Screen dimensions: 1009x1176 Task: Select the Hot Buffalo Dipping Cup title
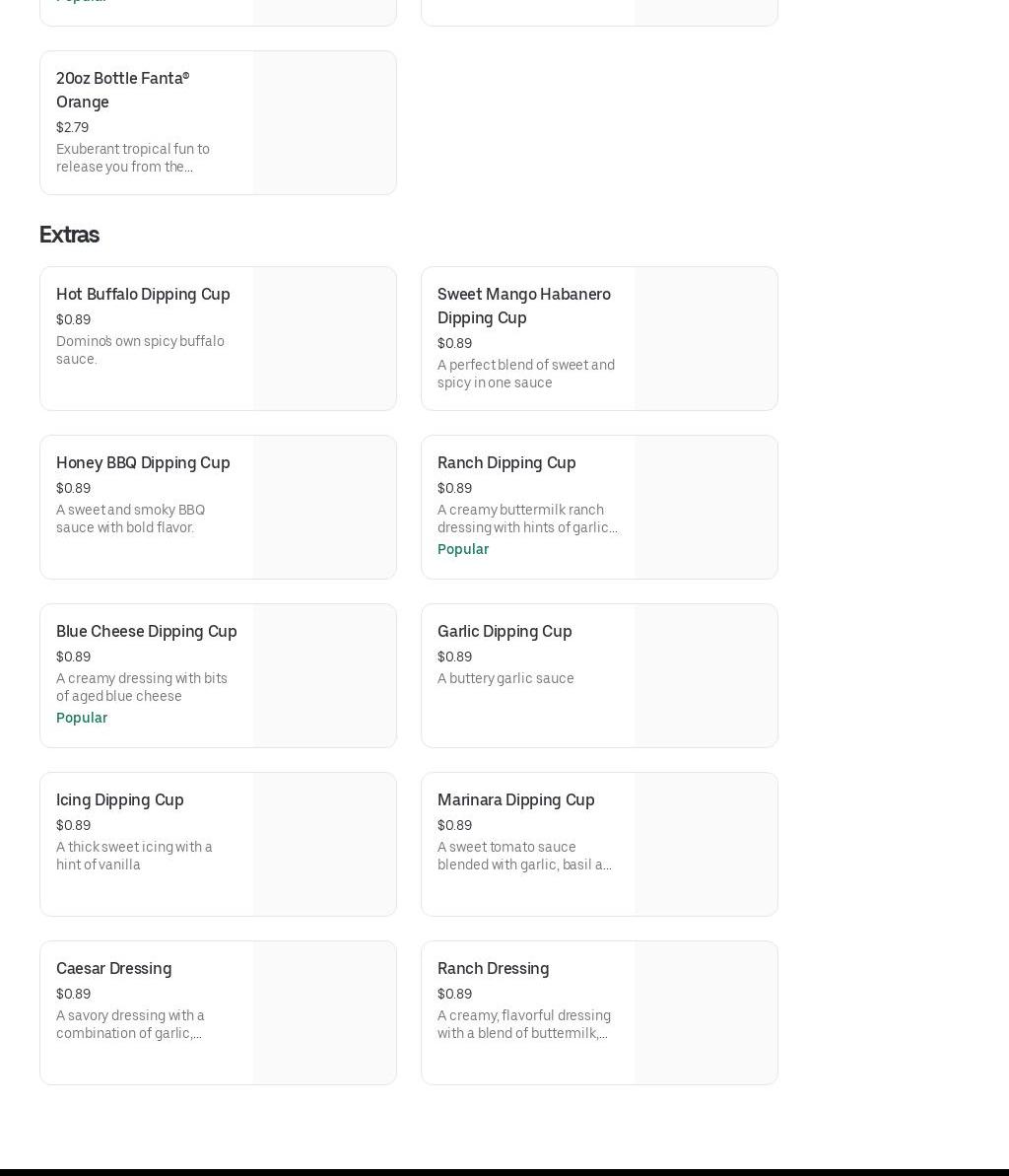[x=143, y=294]
